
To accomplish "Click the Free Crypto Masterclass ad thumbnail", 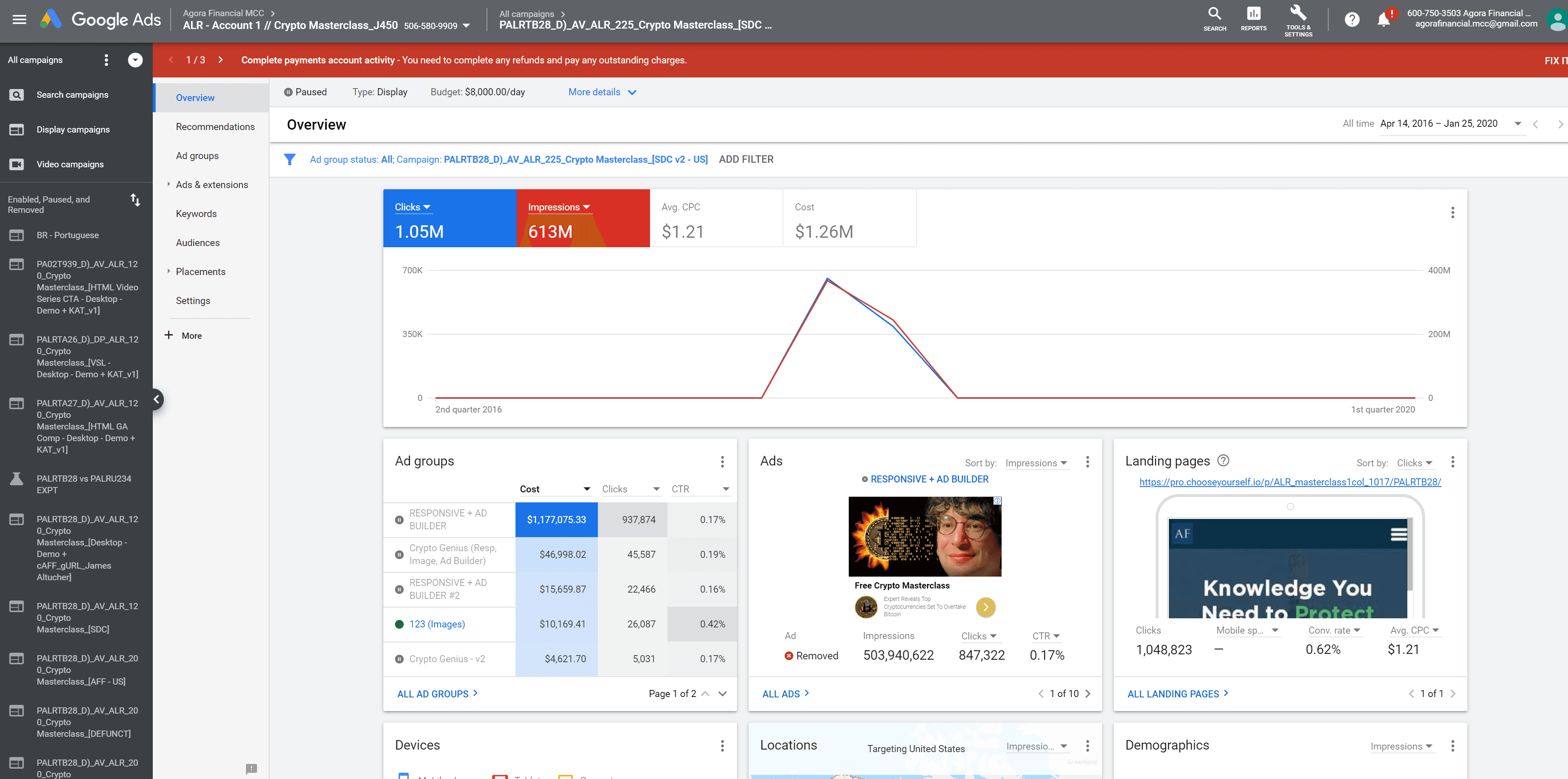I will (x=925, y=537).
